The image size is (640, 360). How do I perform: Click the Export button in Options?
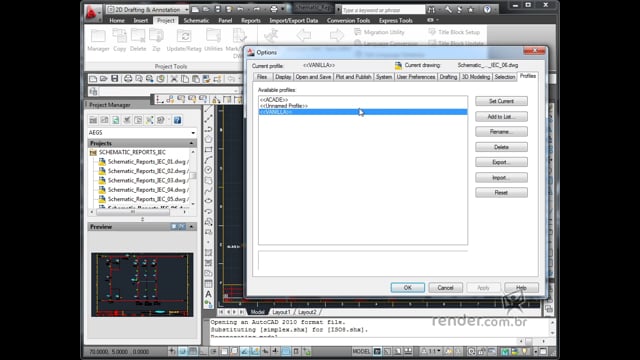click(x=501, y=162)
